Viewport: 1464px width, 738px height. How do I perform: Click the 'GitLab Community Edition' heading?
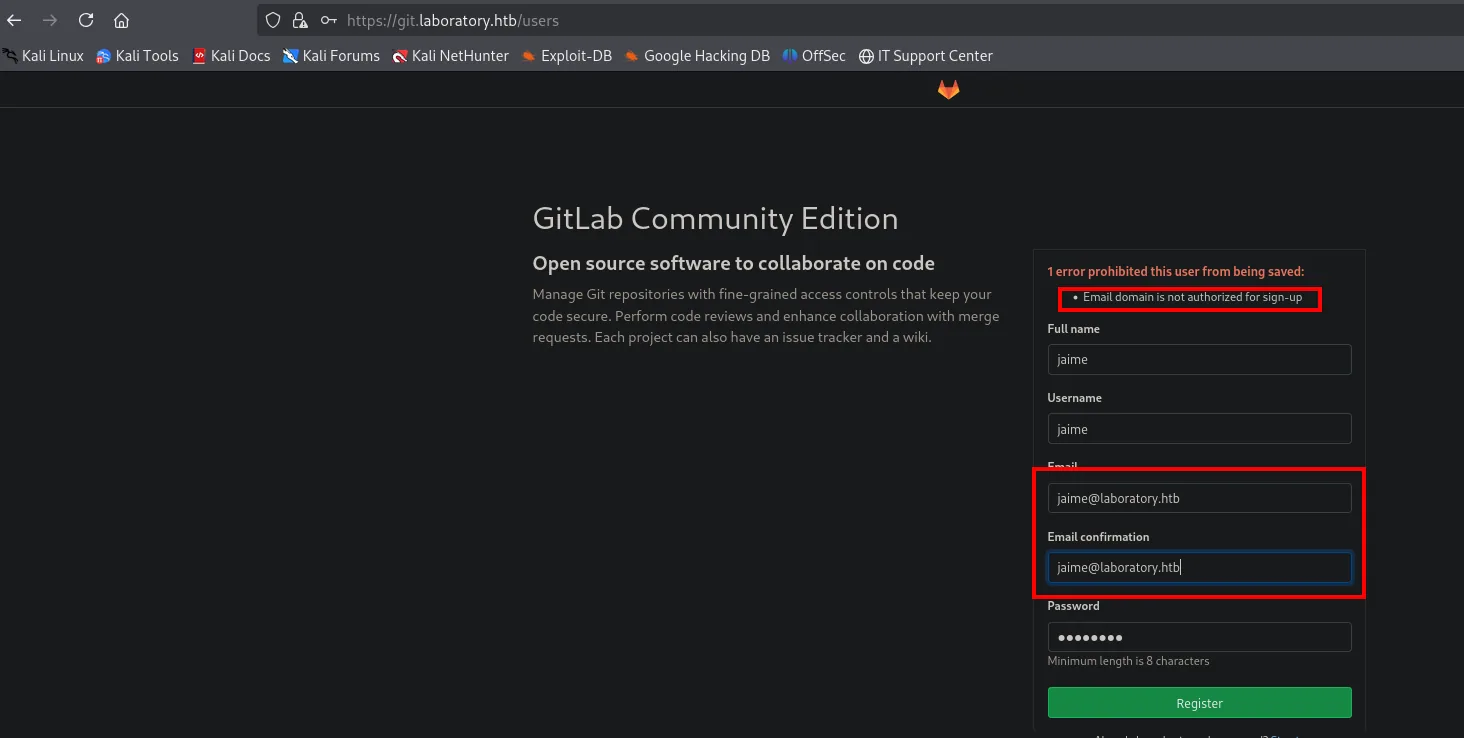(x=715, y=218)
